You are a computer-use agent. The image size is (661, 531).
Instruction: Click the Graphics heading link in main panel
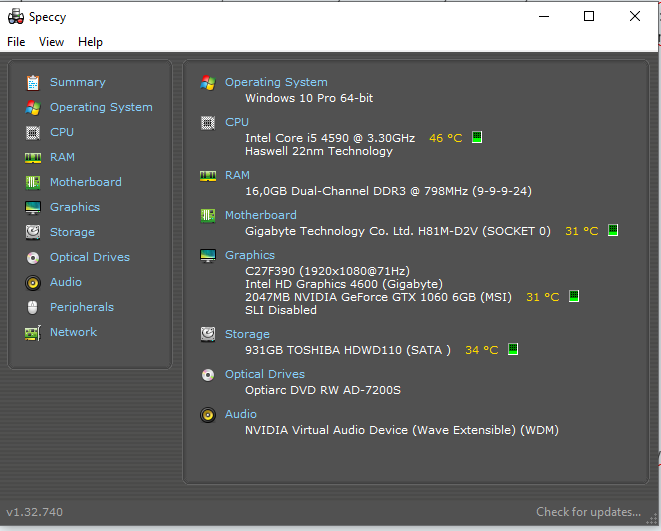coord(250,255)
